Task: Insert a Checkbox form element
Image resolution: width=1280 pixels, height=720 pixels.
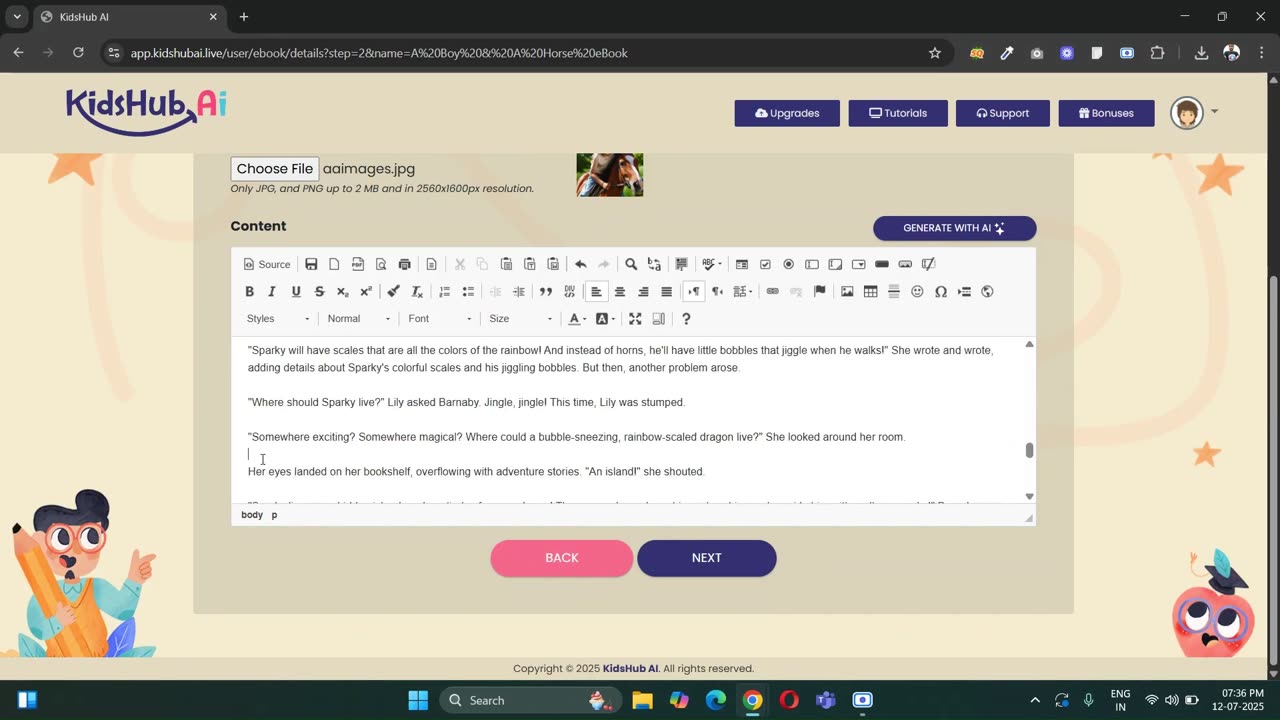Action: [x=765, y=264]
